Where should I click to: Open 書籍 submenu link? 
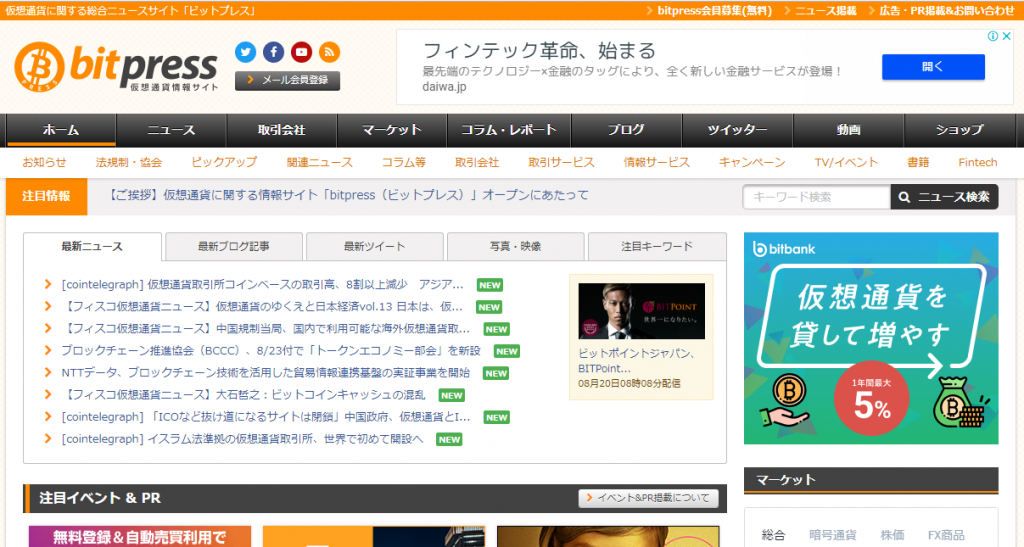click(x=918, y=163)
